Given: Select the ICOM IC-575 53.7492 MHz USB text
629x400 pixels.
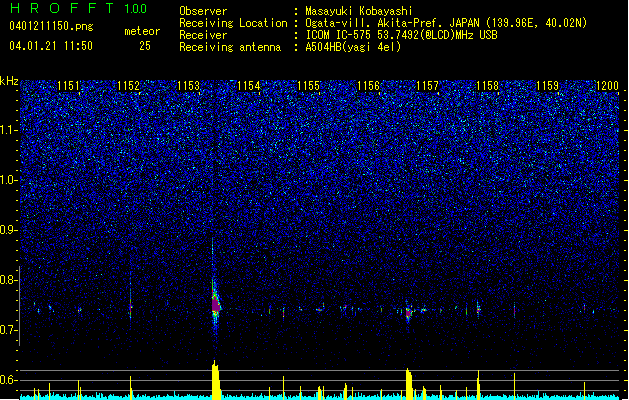Looking at the screenshot, I should (x=401, y=35).
